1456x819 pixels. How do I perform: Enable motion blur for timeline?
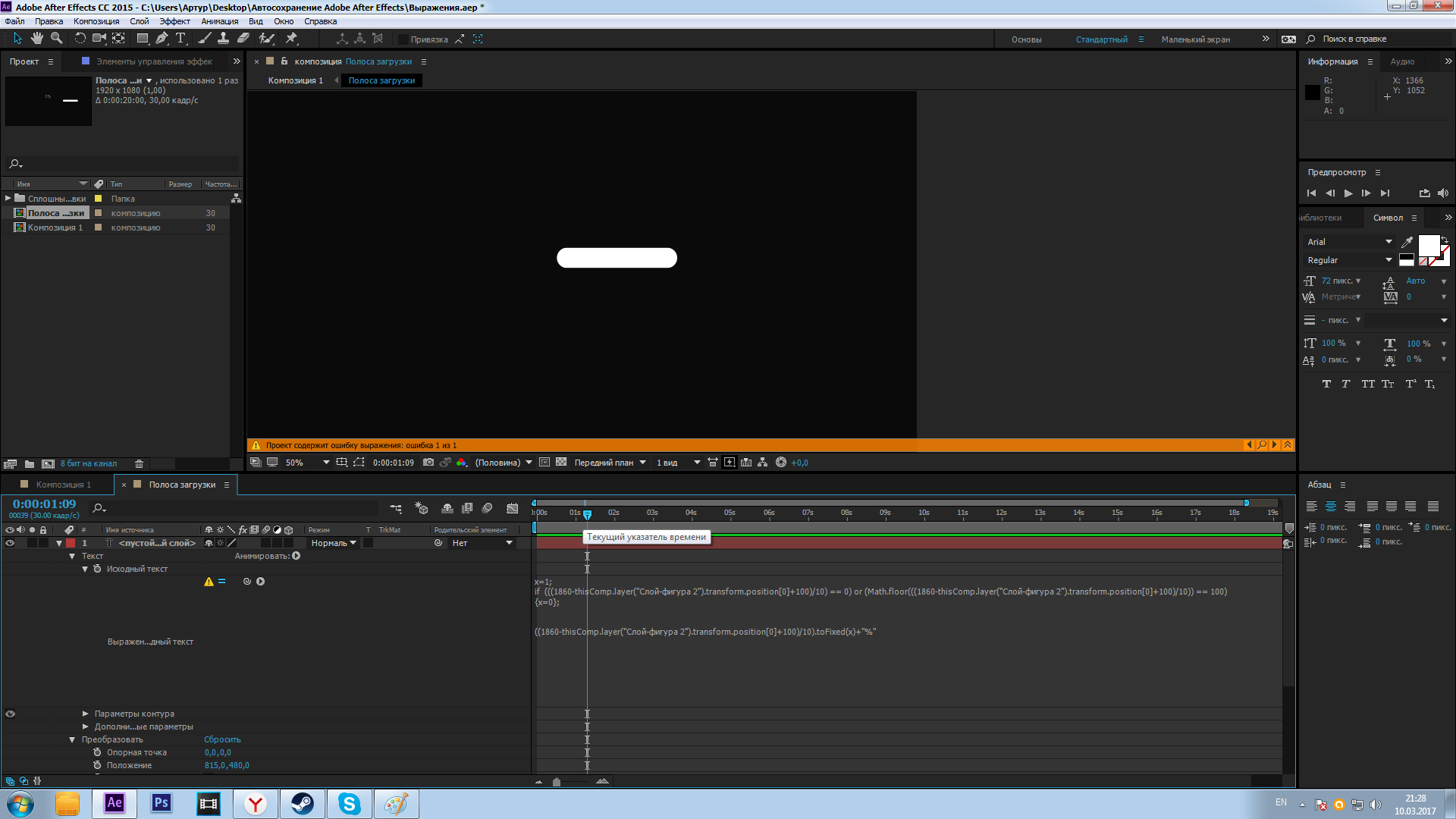click(488, 508)
